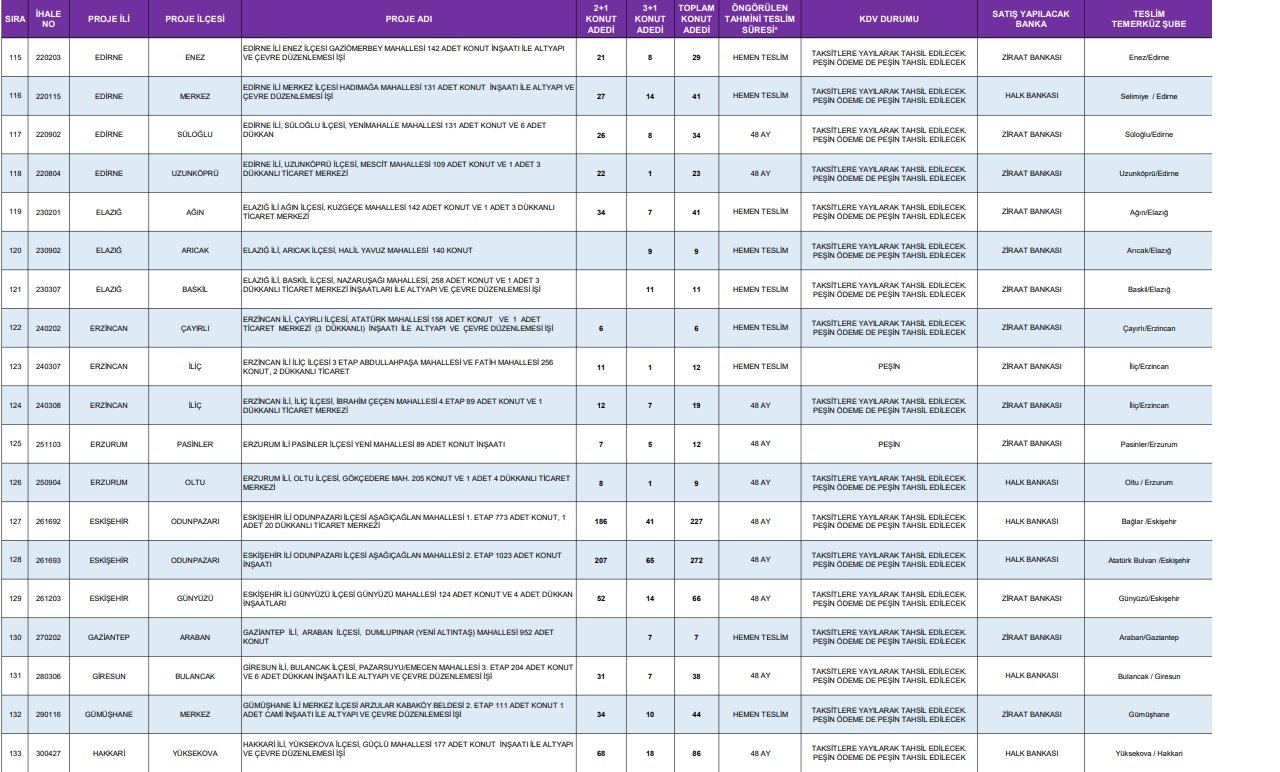Select total 272 in row 128

click(696, 560)
